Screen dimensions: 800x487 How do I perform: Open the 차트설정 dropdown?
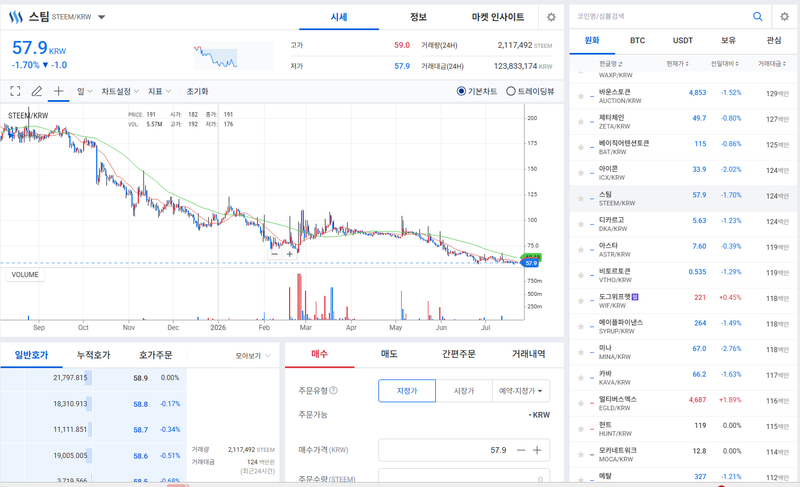[x=120, y=91]
